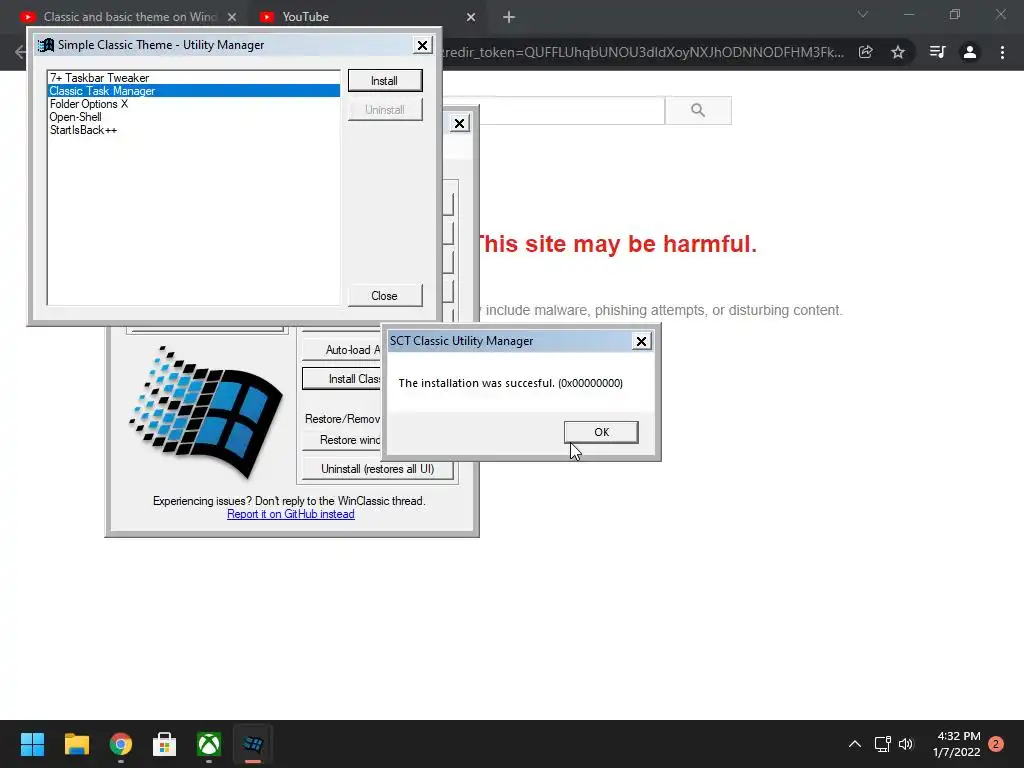Select Folder Options X in the list

pyautogui.click(x=193, y=104)
